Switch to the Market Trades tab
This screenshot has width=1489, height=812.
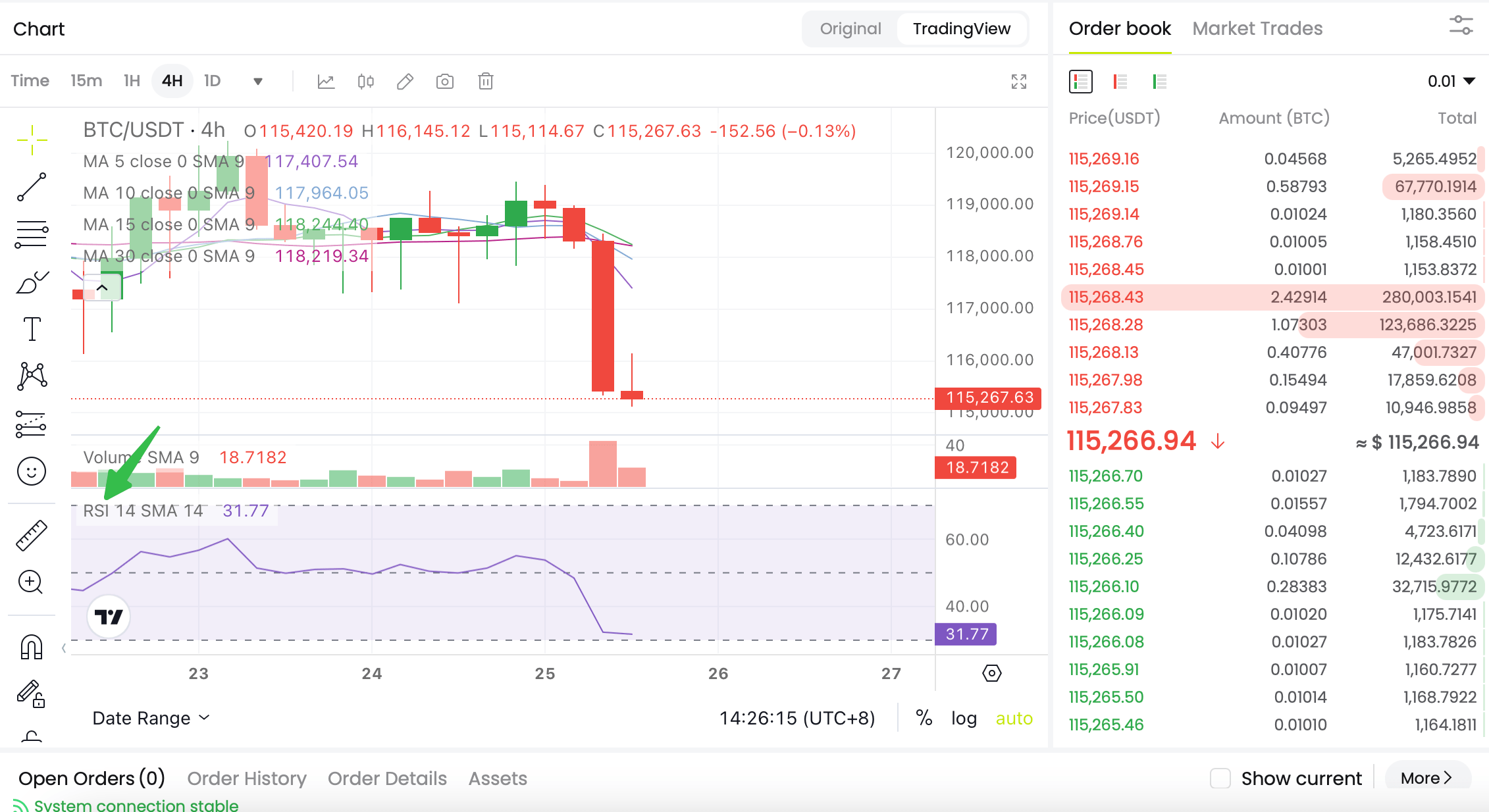[x=1257, y=28]
